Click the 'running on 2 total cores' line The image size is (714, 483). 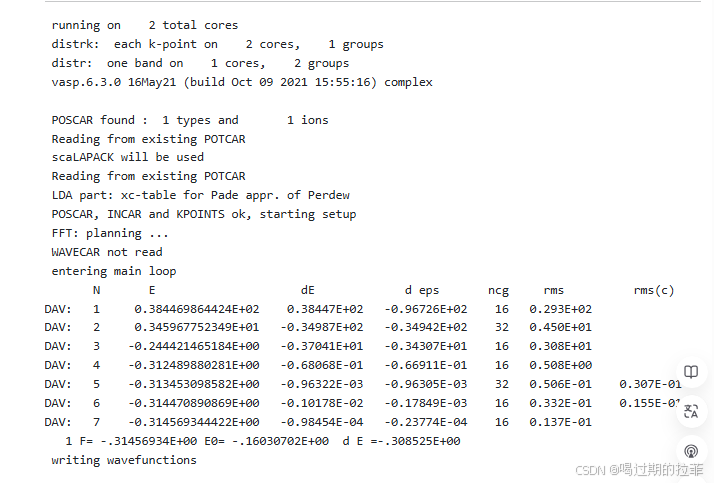[x=145, y=25]
